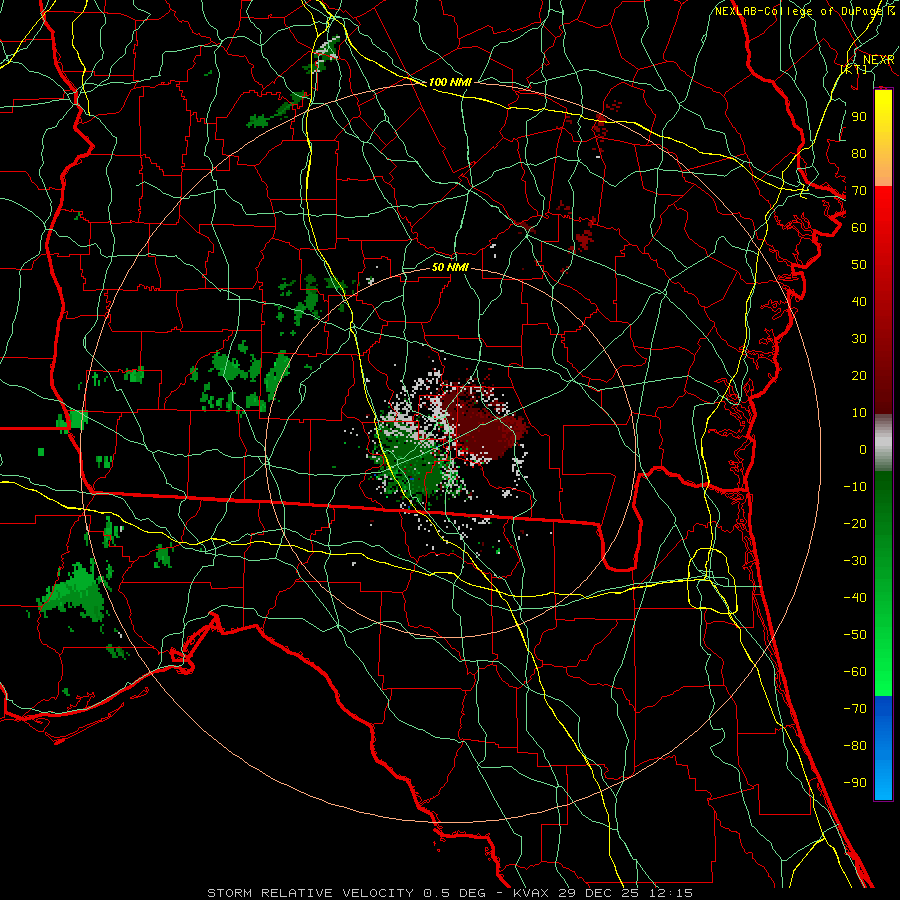
Task: Select the positive 70 value on the velocity scale
Action: [859, 191]
